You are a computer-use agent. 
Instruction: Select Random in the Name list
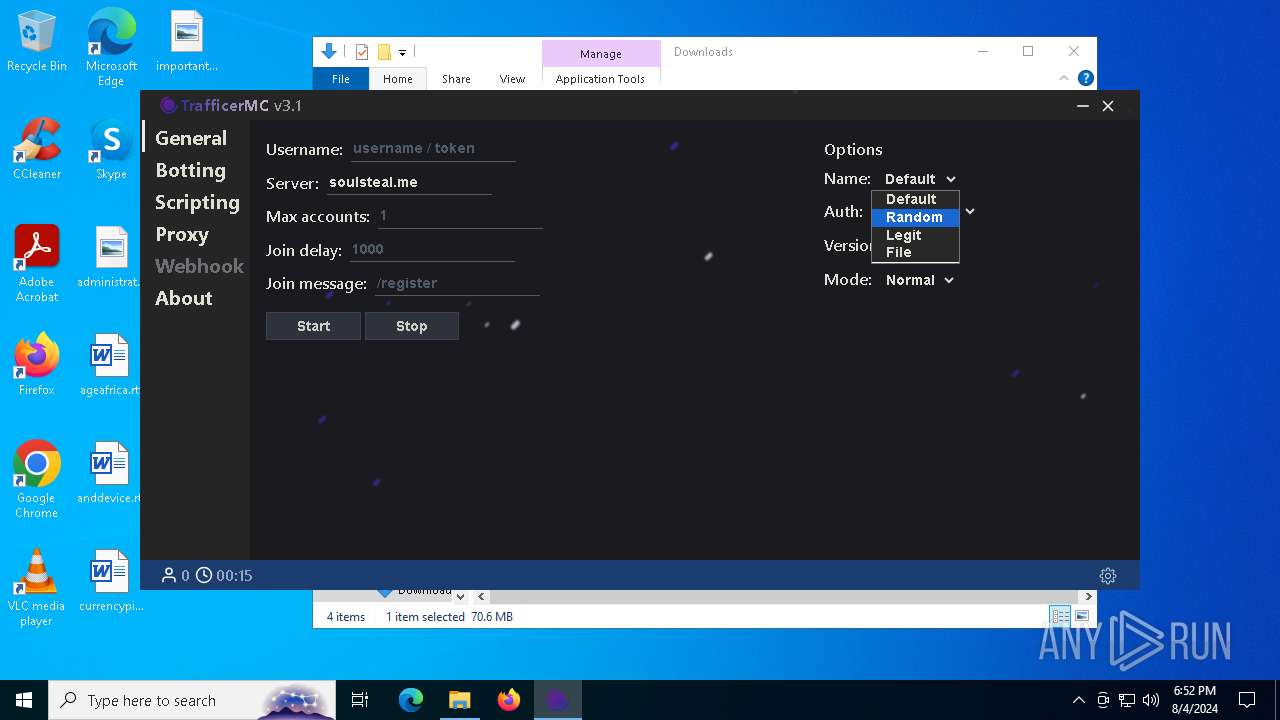tap(915, 217)
